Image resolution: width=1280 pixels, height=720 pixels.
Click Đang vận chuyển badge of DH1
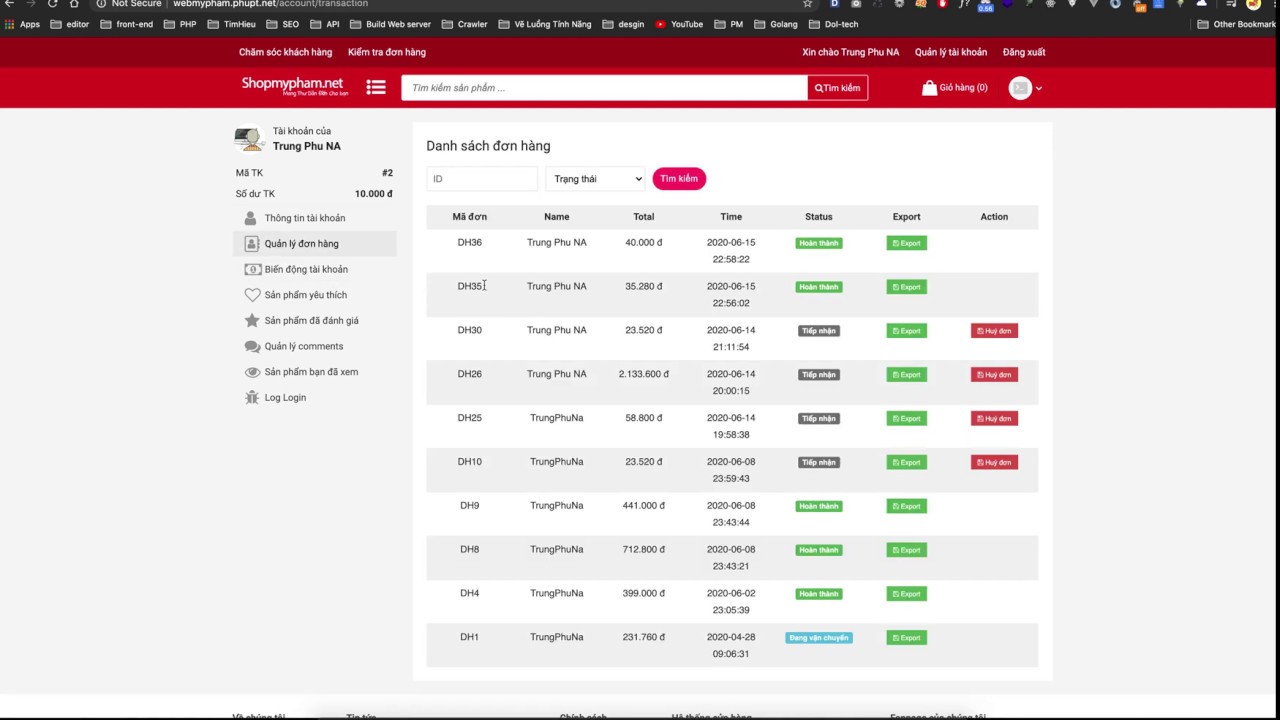pyautogui.click(x=819, y=638)
